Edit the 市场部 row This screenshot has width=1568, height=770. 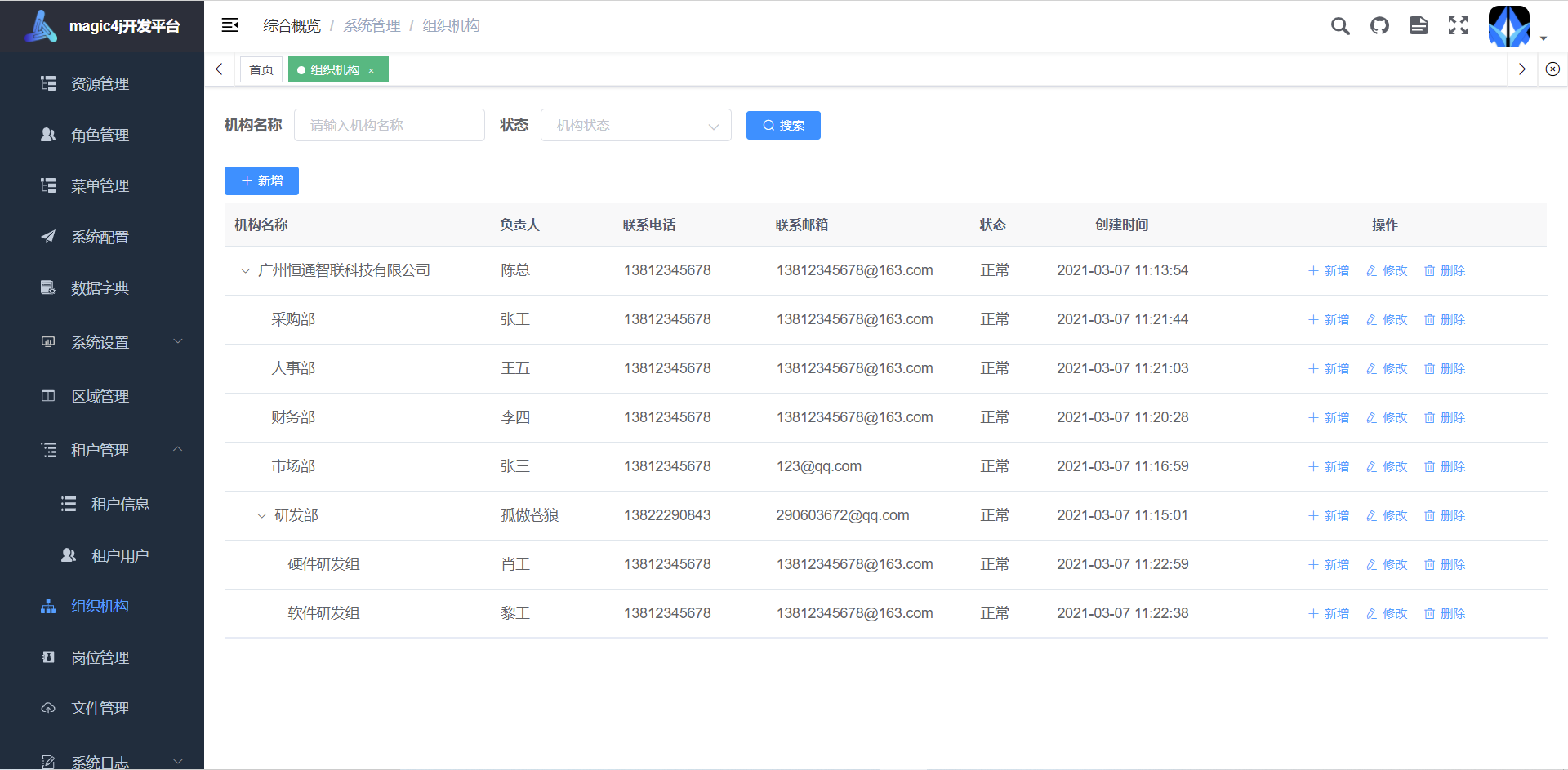click(1387, 466)
